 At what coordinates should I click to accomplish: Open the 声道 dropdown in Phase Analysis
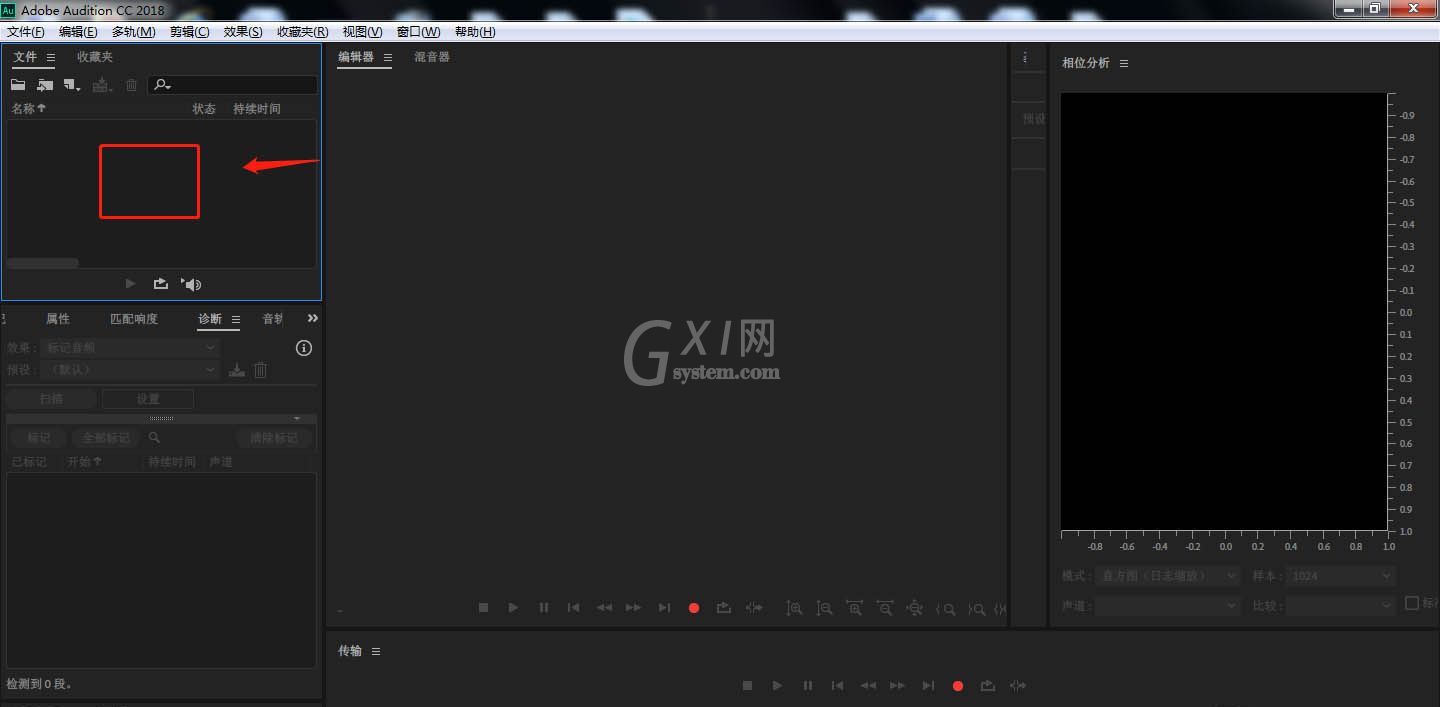tap(1168, 605)
